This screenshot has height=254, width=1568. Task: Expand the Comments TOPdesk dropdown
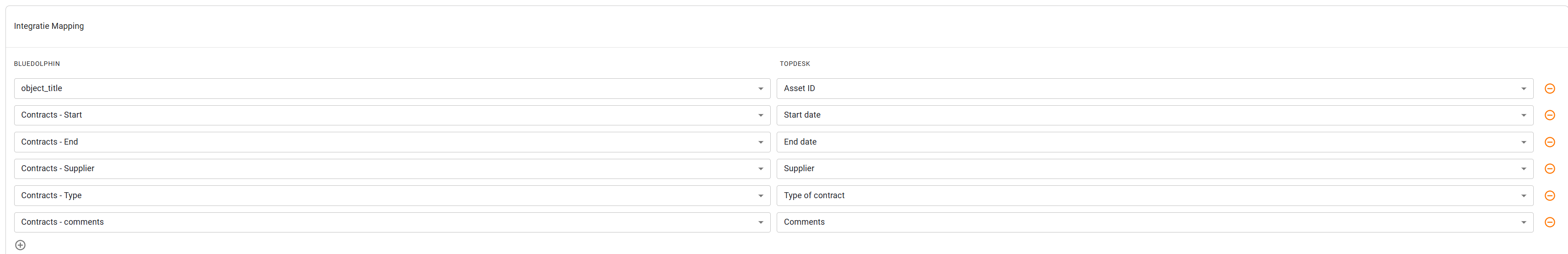click(x=1155, y=222)
